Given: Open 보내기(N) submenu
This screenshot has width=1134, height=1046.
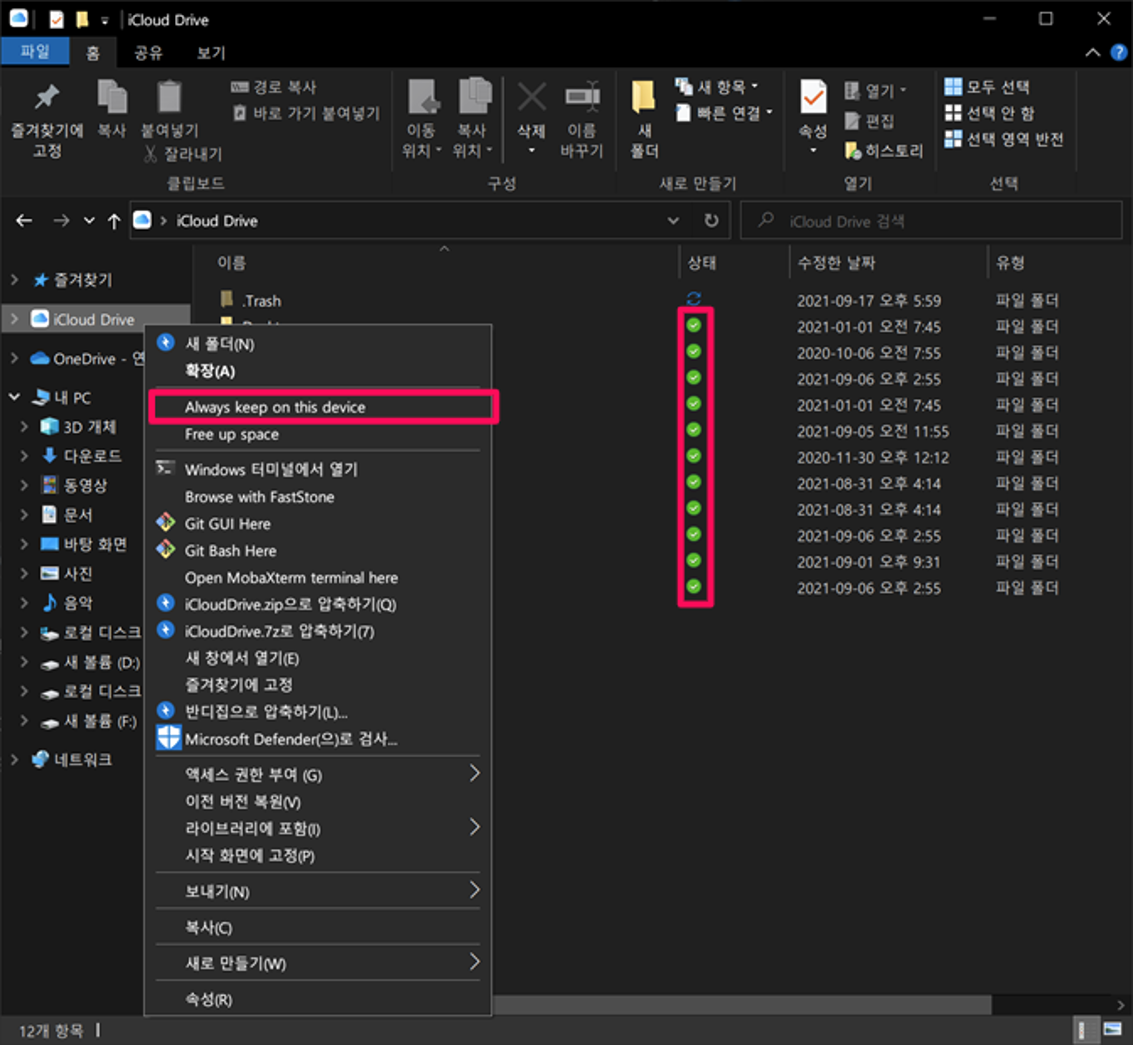Looking at the screenshot, I should pyautogui.click(x=318, y=891).
